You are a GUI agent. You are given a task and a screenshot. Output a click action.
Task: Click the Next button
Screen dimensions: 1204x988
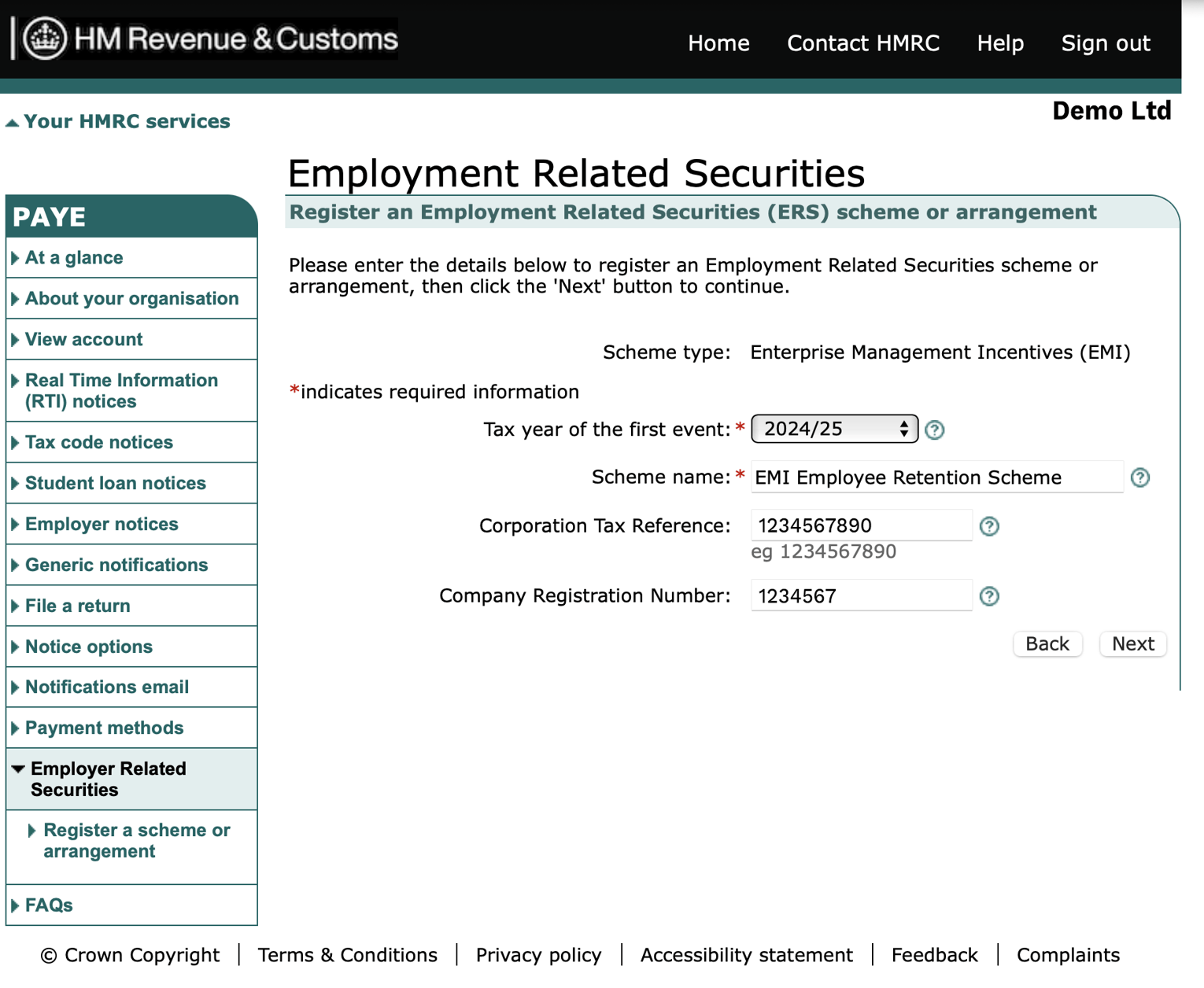tap(1132, 643)
